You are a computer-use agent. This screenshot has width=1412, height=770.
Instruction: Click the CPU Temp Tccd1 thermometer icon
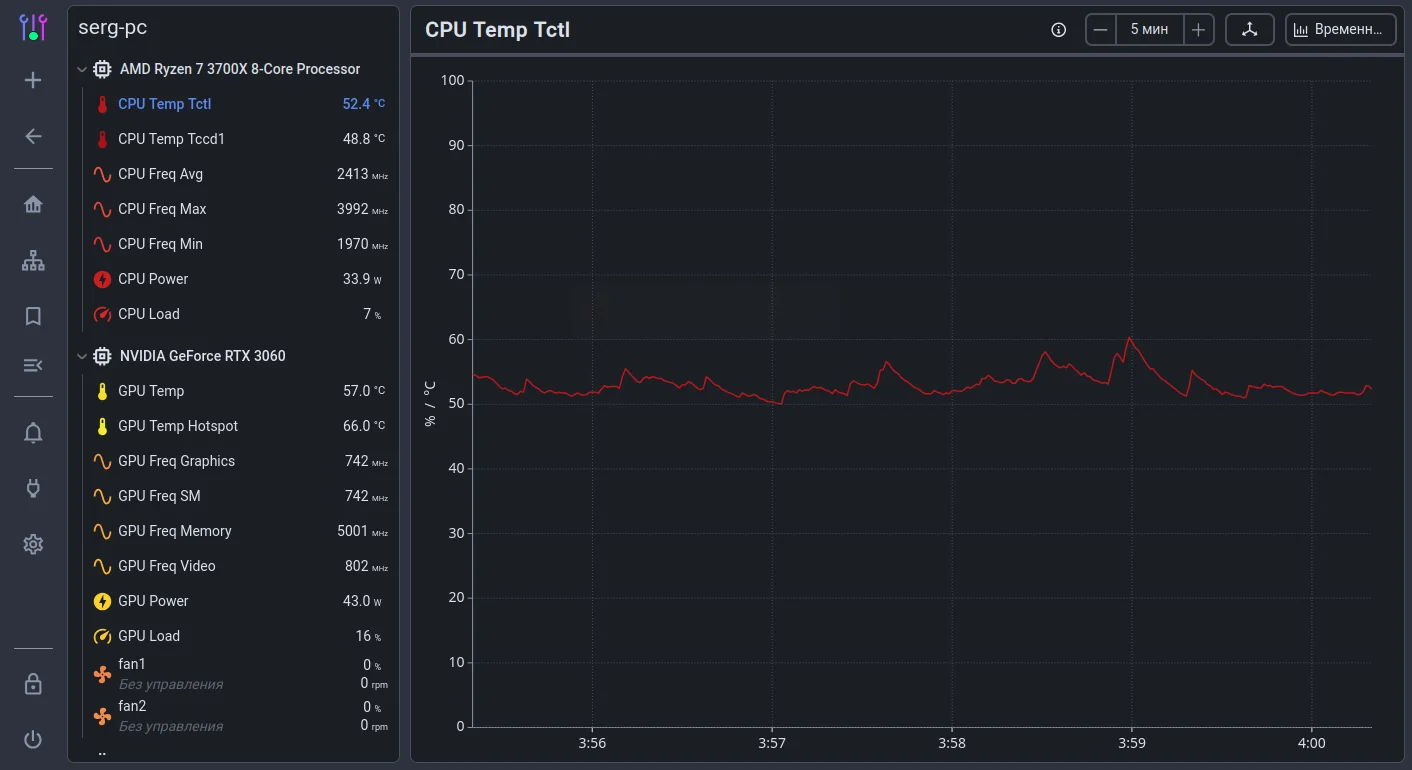click(x=102, y=139)
